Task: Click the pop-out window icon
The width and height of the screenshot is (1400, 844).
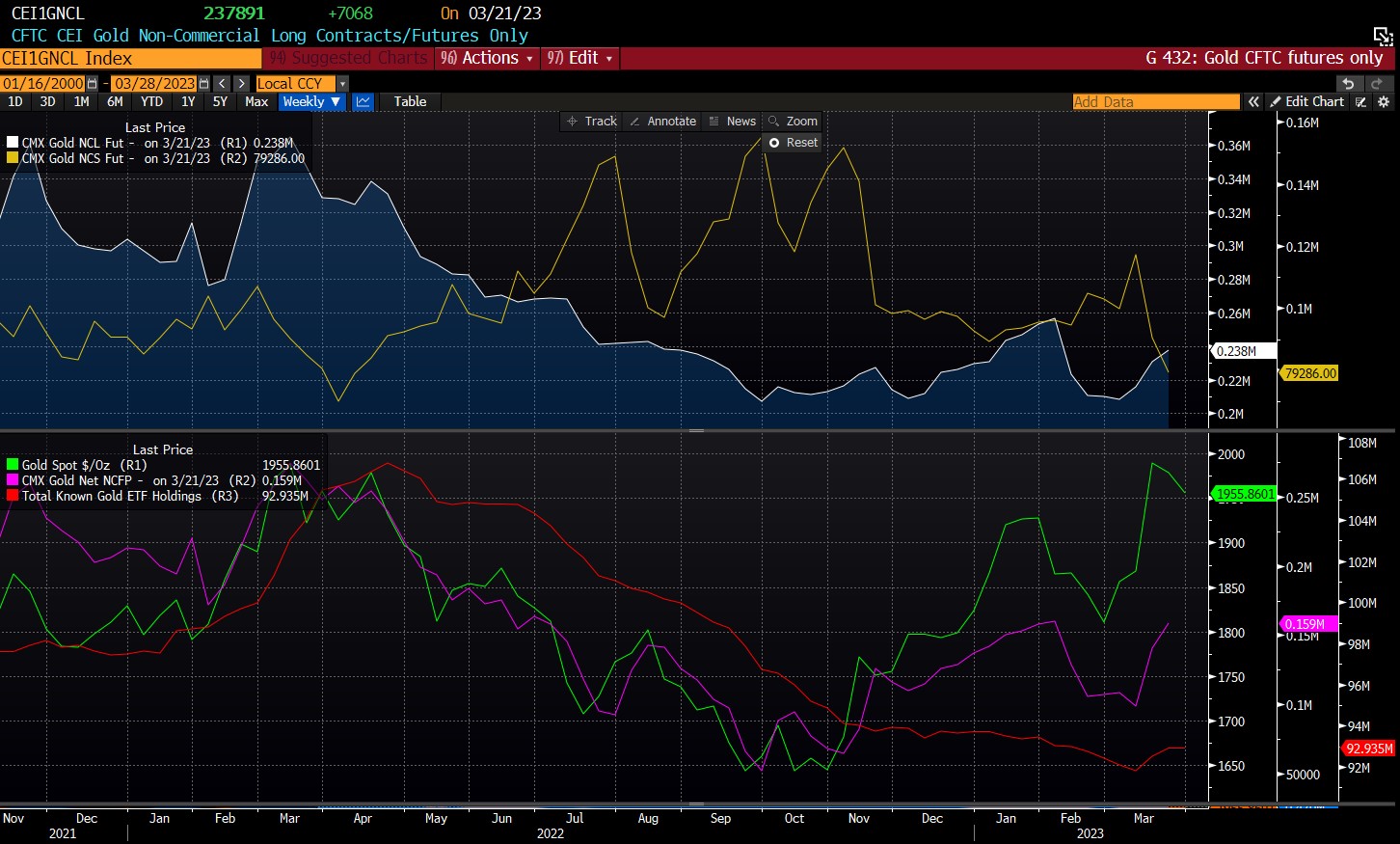Action: click(x=1383, y=38)
